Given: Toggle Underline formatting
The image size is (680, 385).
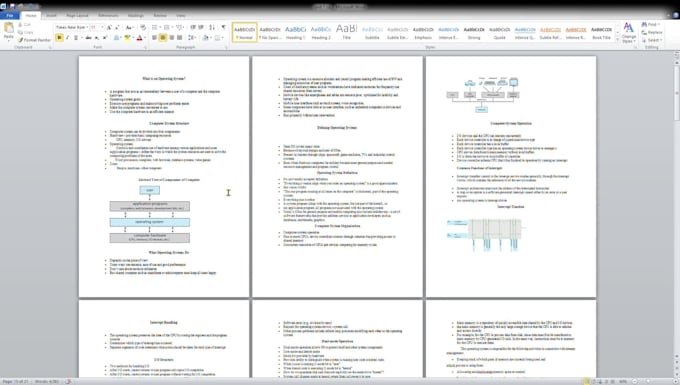Looking at the screenshot, I should tap(76, 38).
